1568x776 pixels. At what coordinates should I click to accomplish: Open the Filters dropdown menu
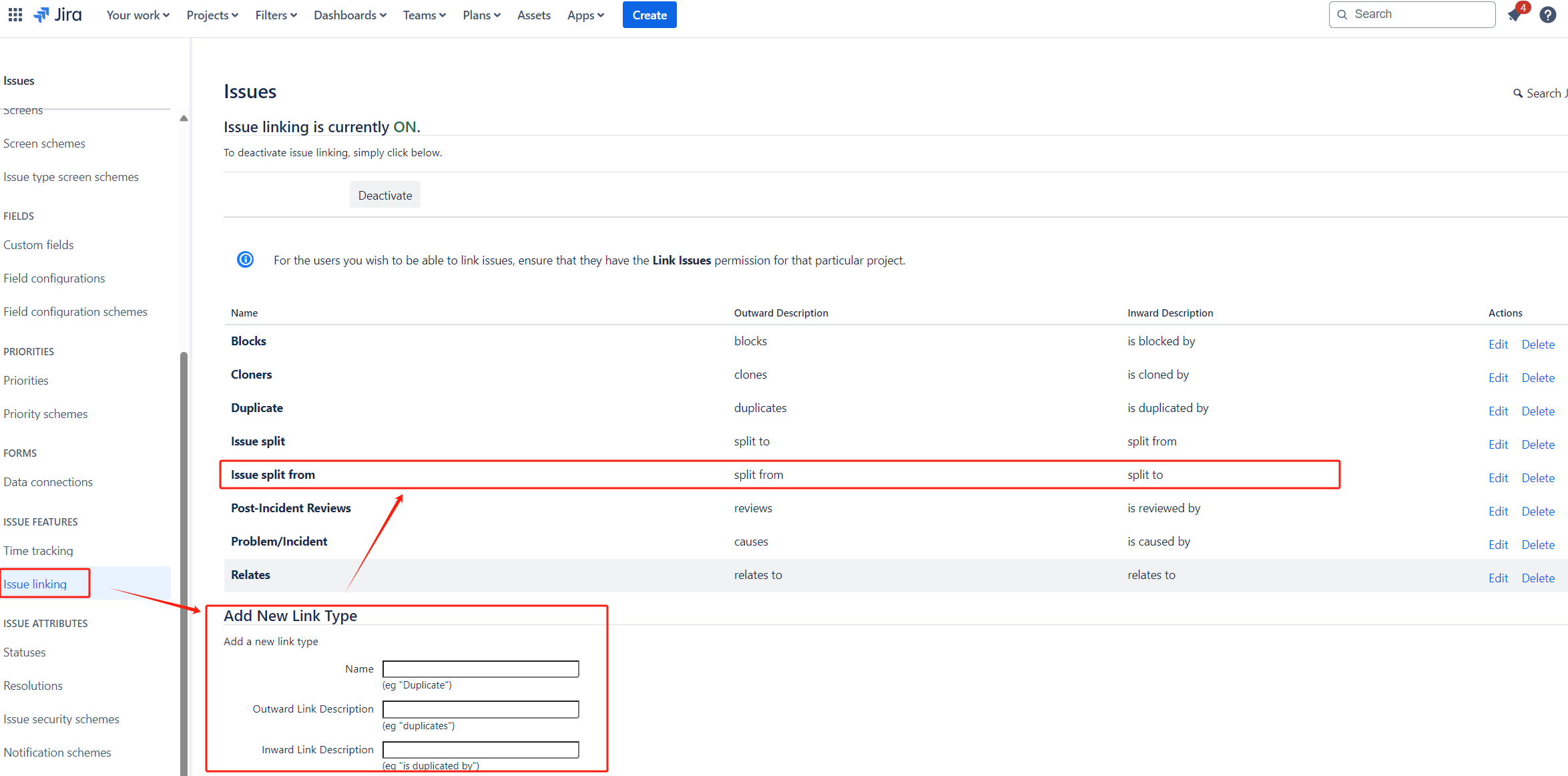276,15
